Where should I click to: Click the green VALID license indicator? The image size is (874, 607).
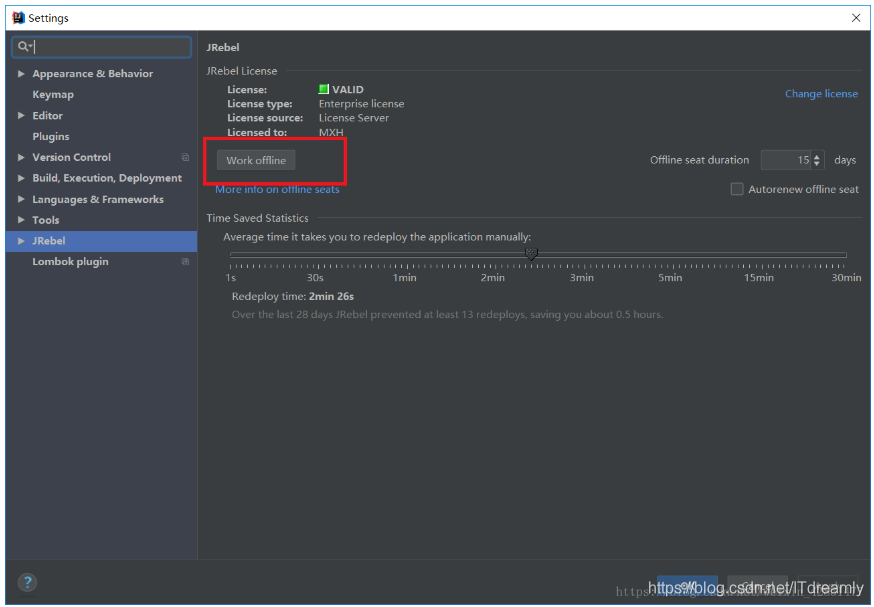(x=323, y=89)
